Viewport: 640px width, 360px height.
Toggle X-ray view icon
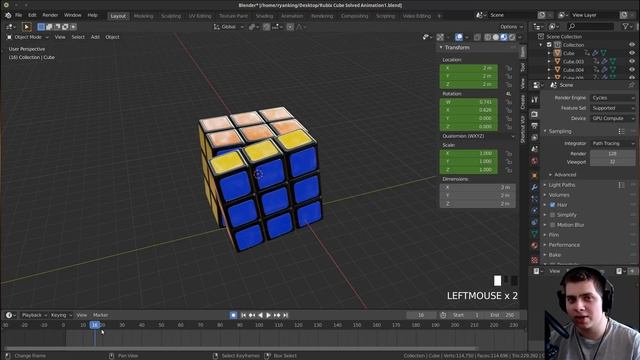click(x=477, y=37)
